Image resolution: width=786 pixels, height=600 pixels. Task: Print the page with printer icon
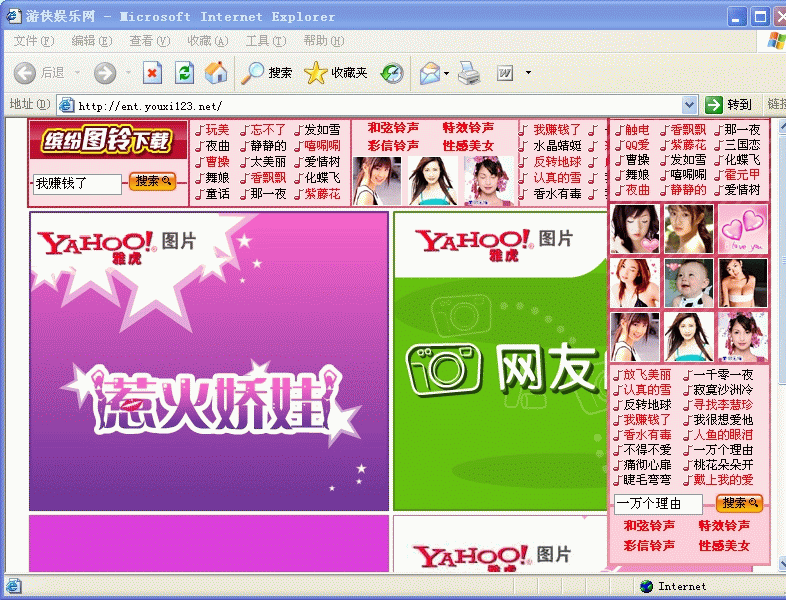(x=469, y=73)
